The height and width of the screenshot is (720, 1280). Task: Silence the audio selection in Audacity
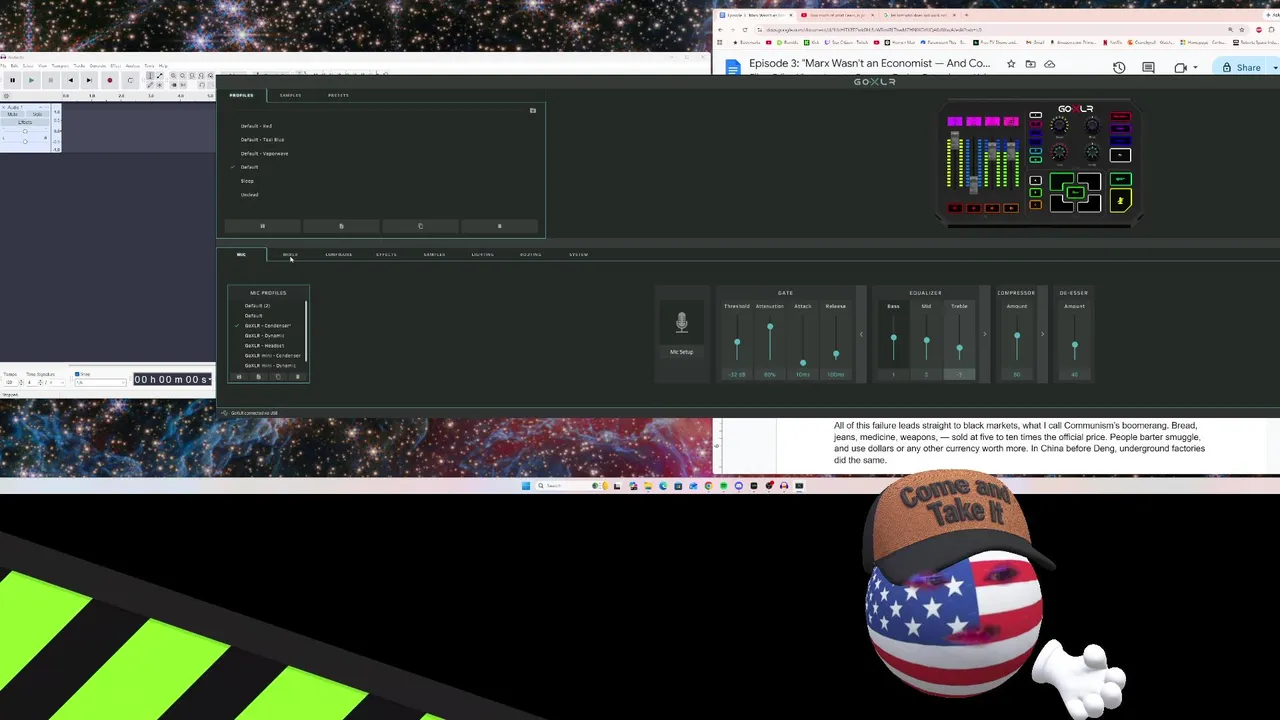pos(183,85)
